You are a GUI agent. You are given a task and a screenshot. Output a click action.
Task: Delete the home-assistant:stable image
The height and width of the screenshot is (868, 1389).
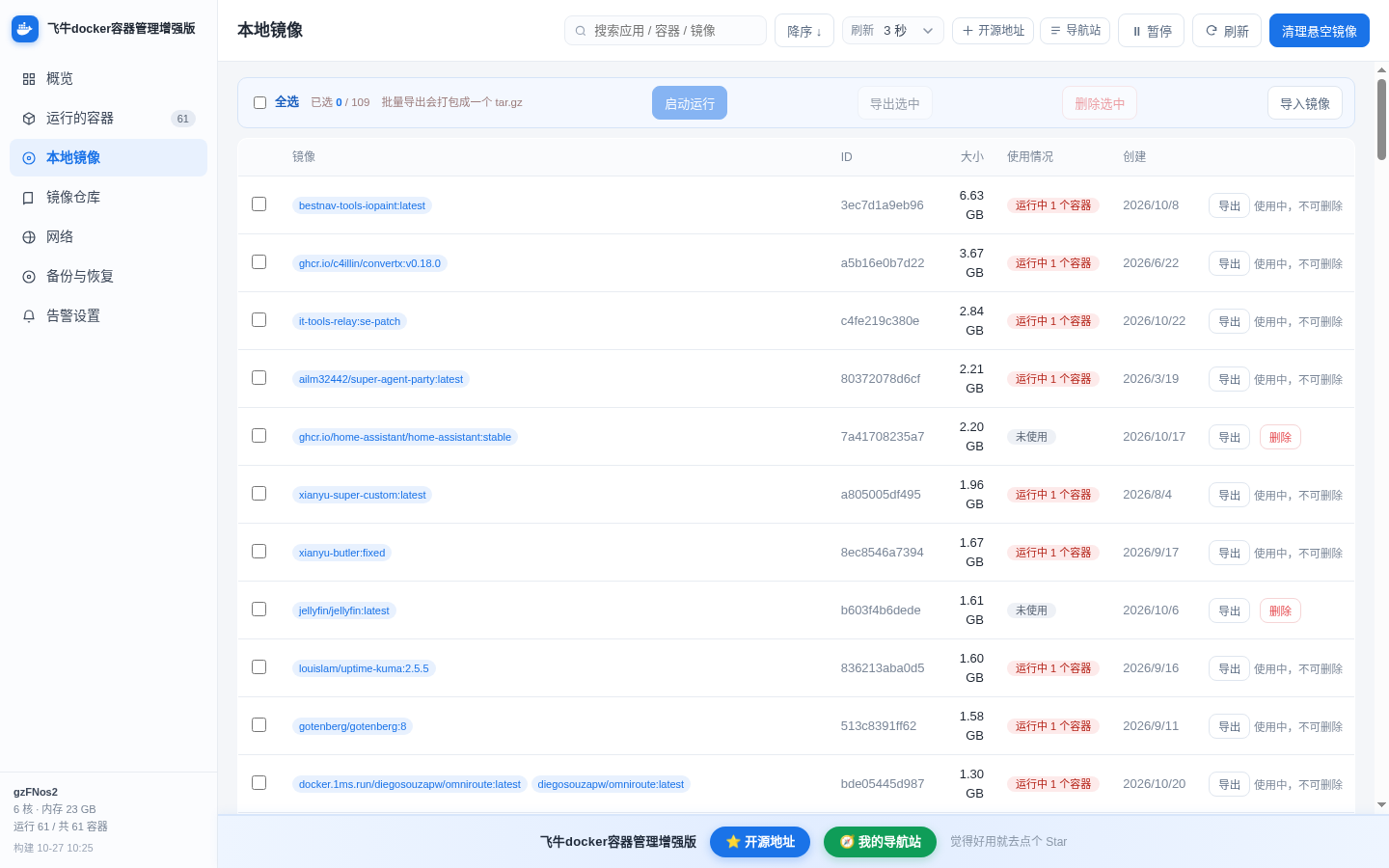point(1280,437)
